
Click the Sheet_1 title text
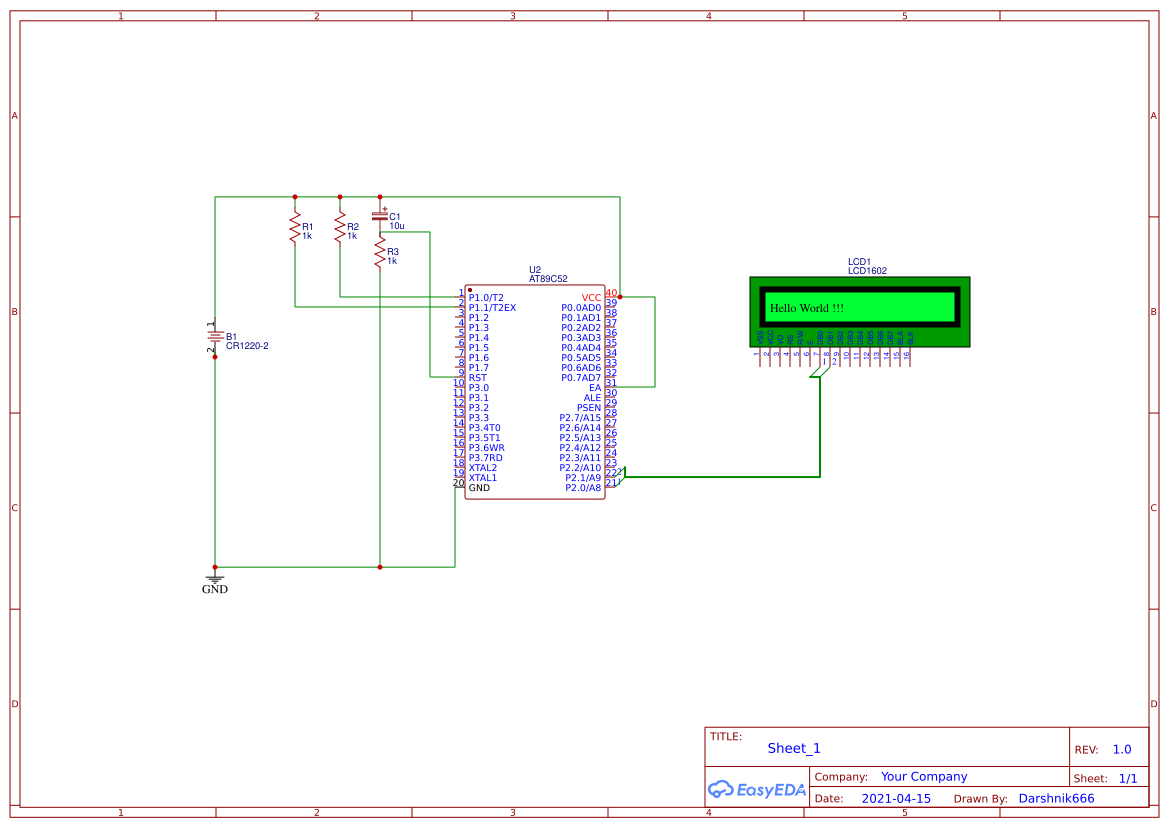pos(793,748)
